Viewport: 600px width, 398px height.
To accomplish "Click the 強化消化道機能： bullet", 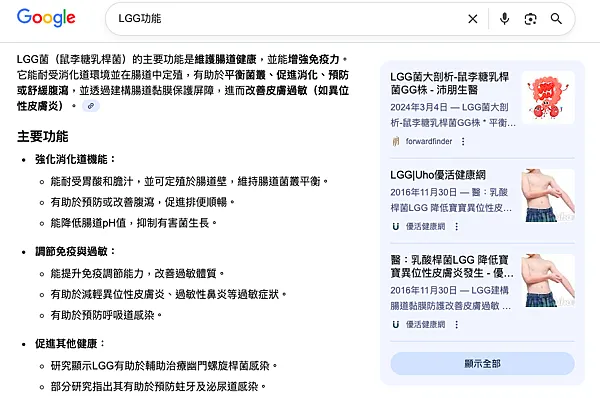I will pos(75,159).
